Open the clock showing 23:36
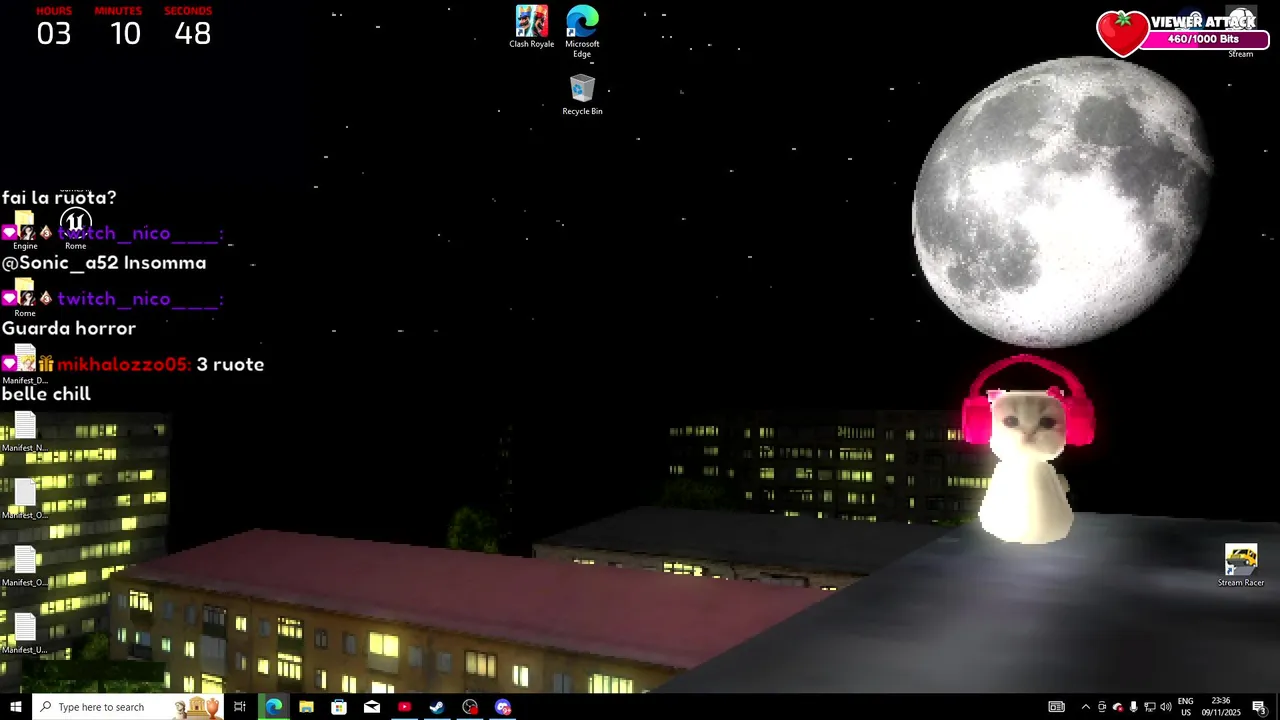The image size is (1280, 720). (x=1221, y=707)
